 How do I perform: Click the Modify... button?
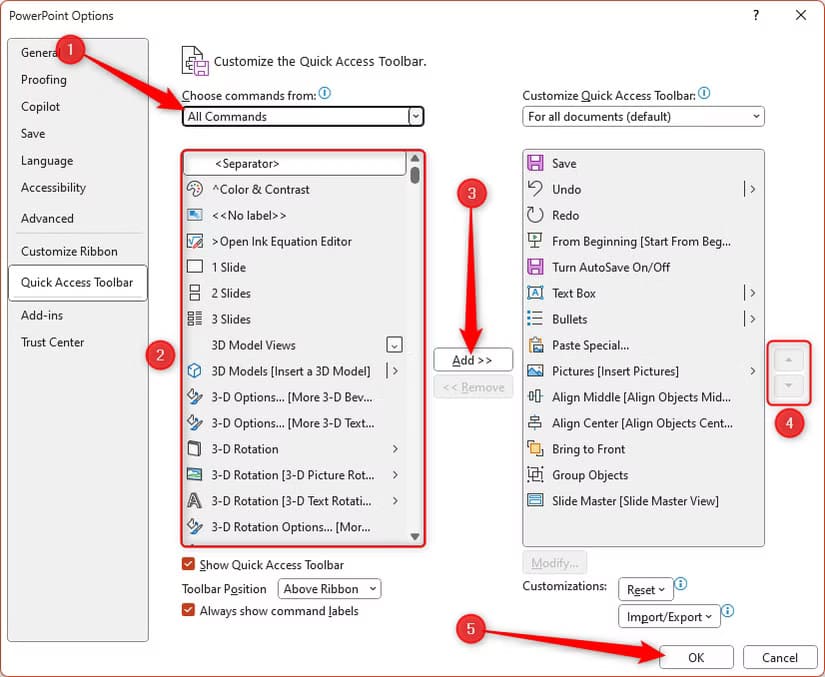click(555, 563)
